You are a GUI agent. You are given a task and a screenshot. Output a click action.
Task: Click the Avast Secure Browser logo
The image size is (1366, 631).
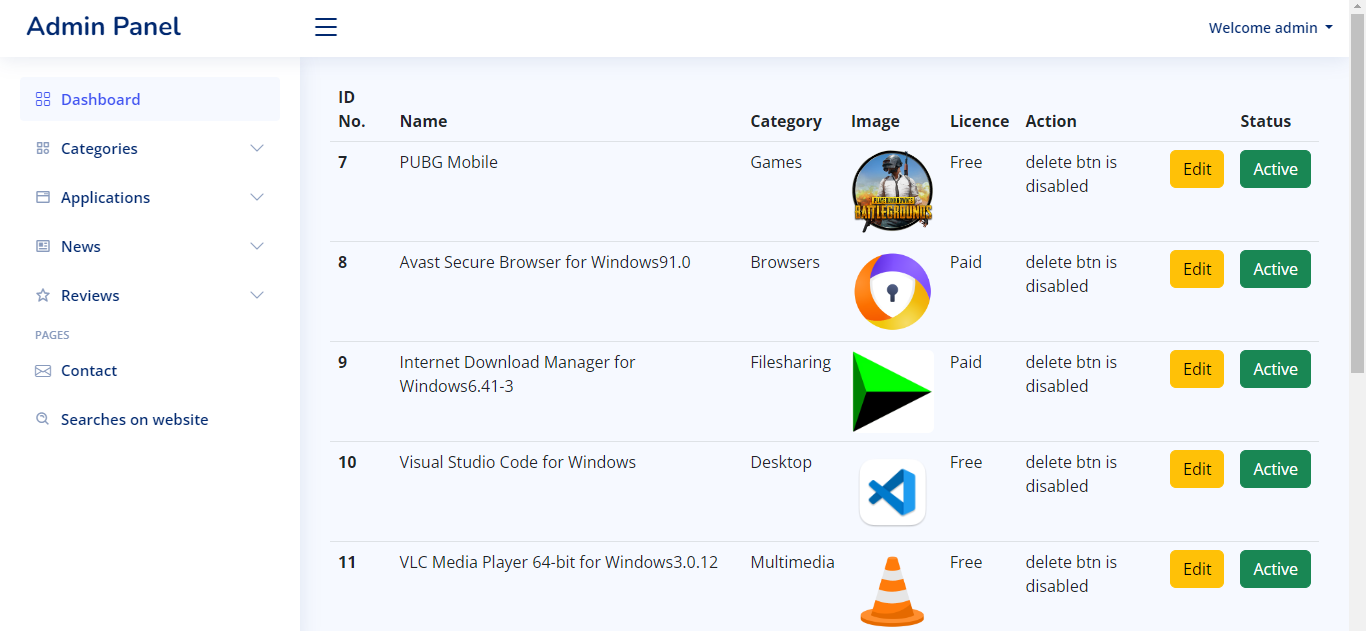(x=892, y=291)
